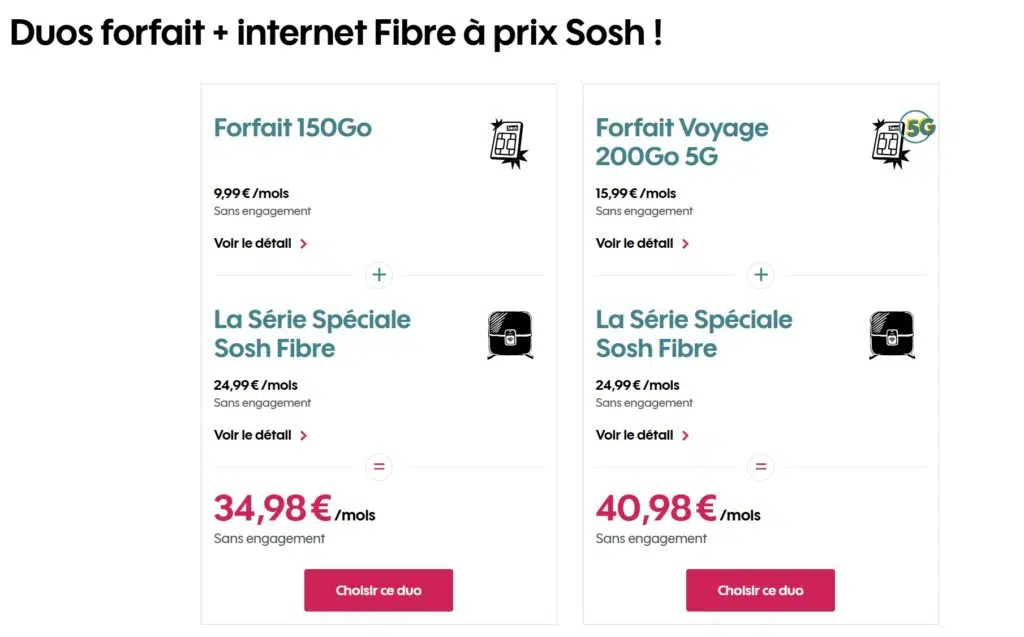Click the equals icon above 40,98€ price

(760, 466)
